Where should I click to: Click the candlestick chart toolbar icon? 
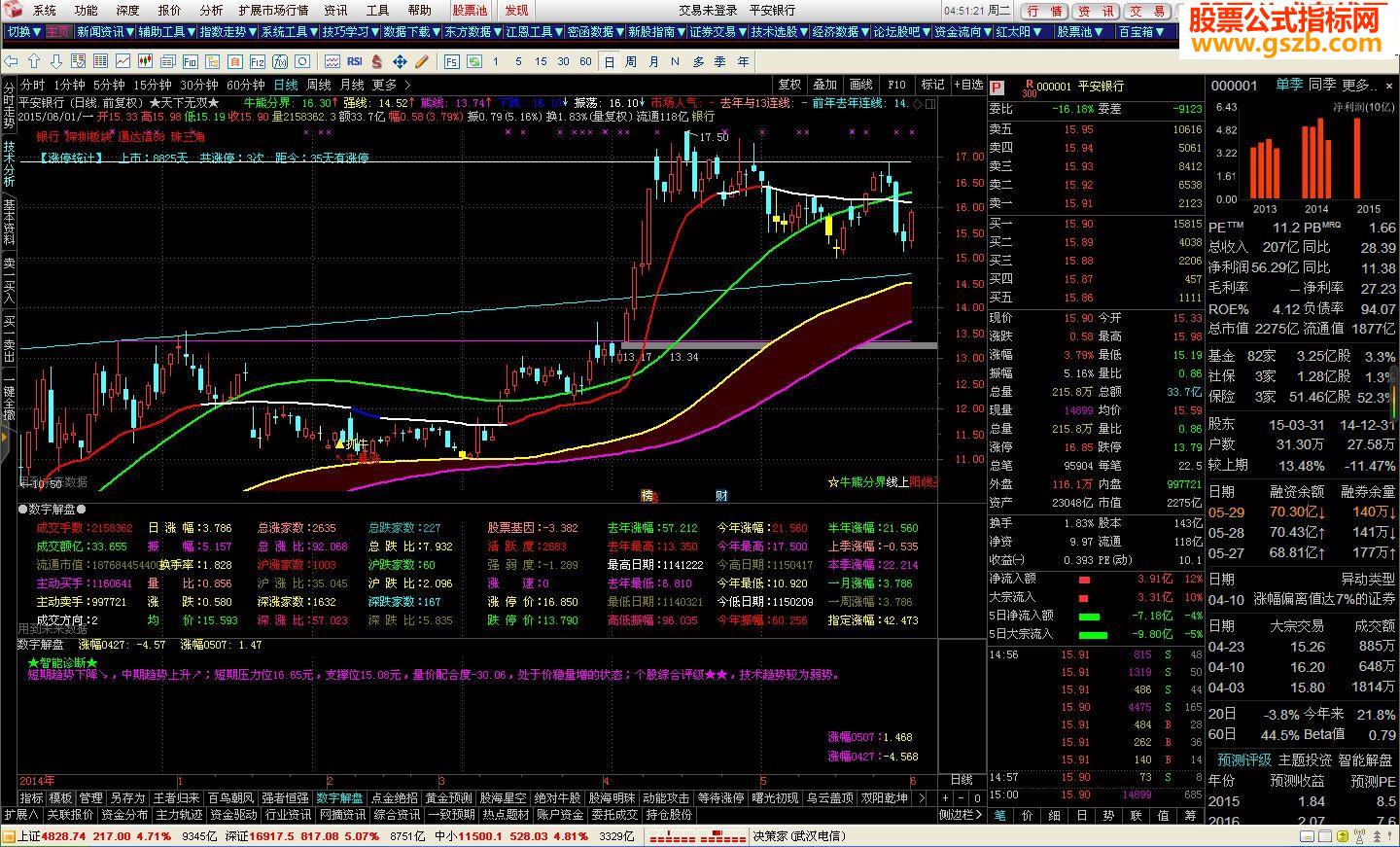(x=145, y=61)
